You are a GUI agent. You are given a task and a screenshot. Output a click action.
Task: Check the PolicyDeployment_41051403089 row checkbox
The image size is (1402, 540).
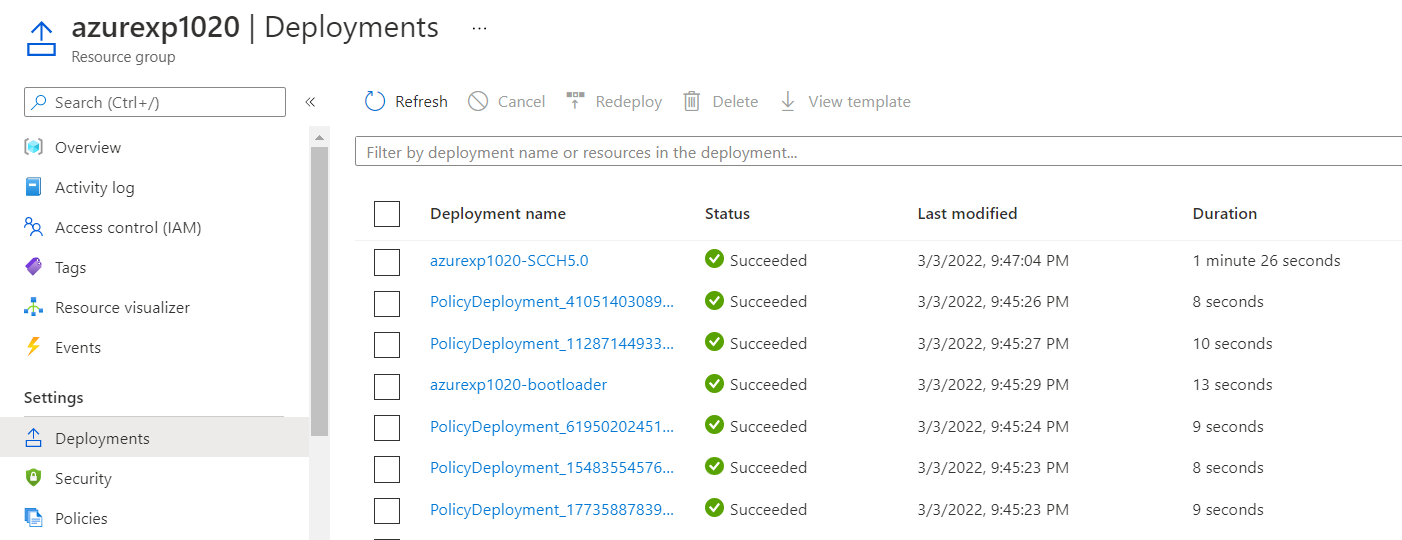pyautogui.click(x=387, y=303)
